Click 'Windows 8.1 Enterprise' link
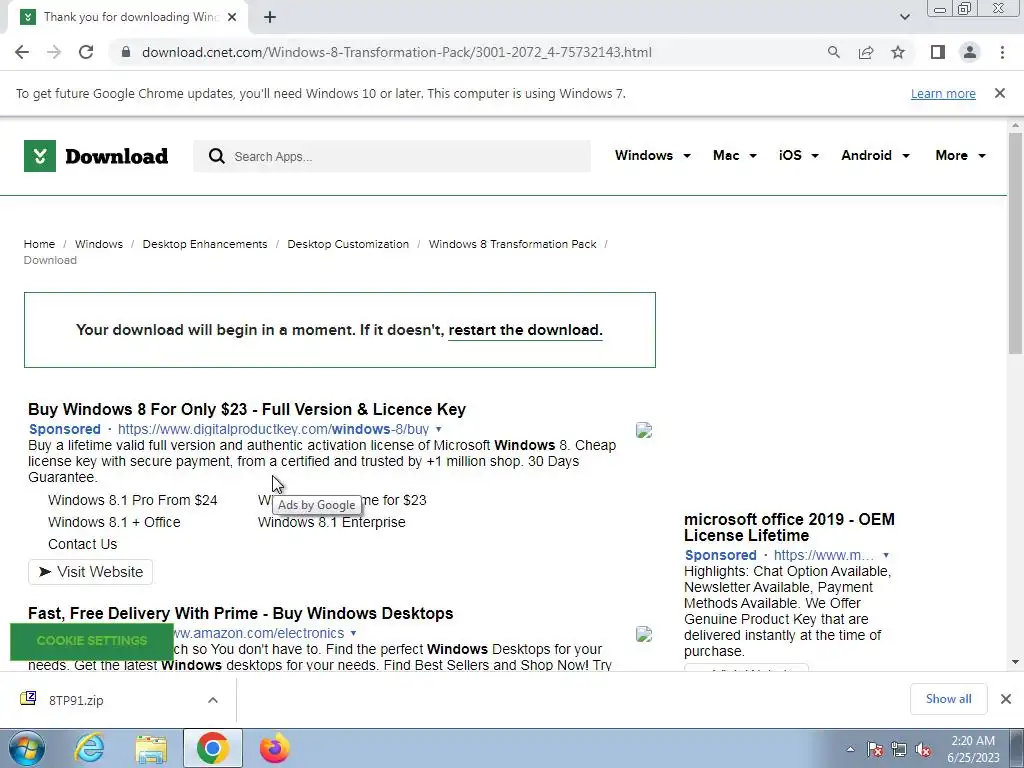 pyautogui.click(x=332, y=522)
